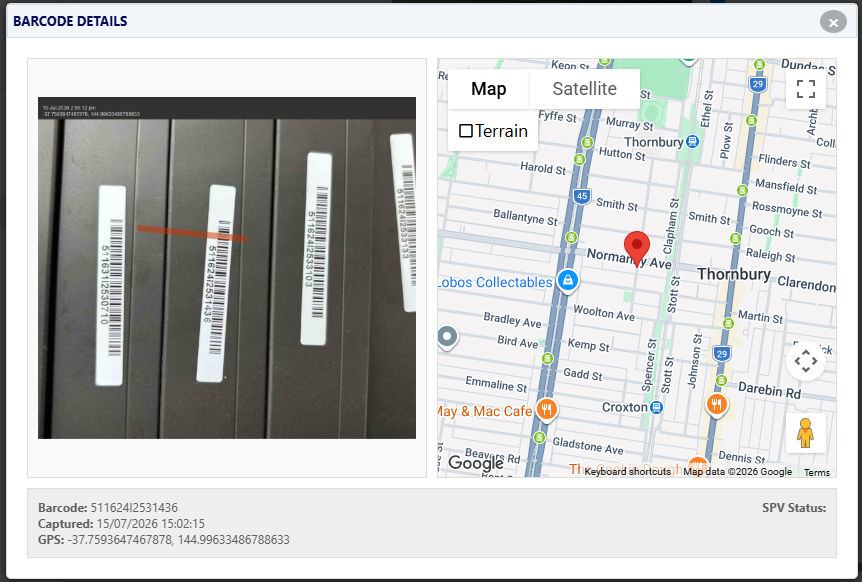Click the Ballantyne St street label
The height and width of the screenshot is (582, 862).
point(525,217)
